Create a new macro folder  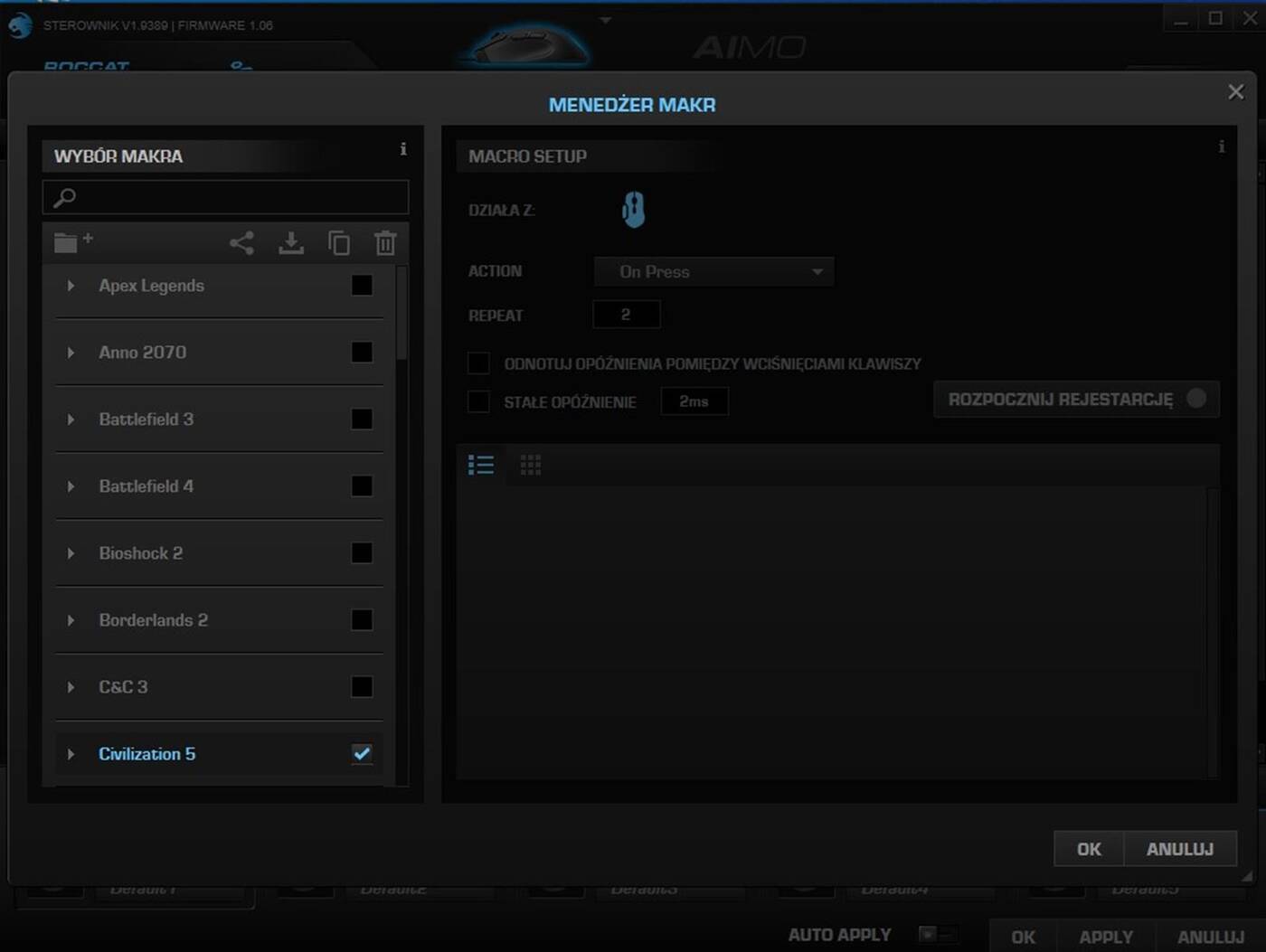(71, 241)
